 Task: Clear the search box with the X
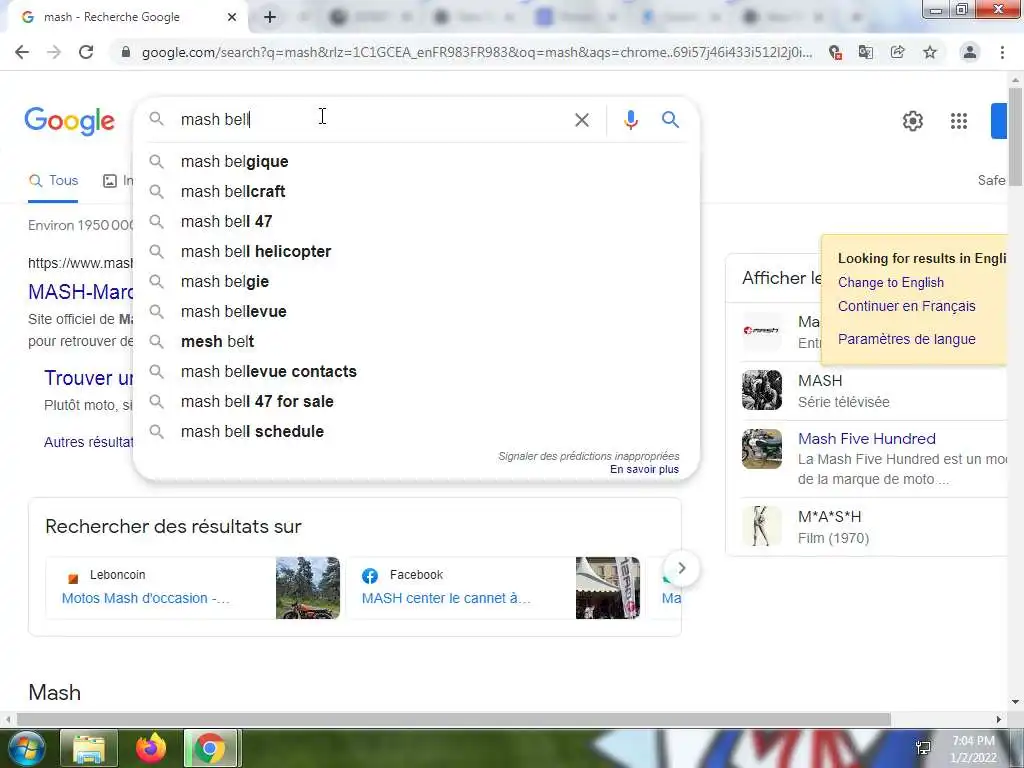pyautogui.click(x=582, y=120)
